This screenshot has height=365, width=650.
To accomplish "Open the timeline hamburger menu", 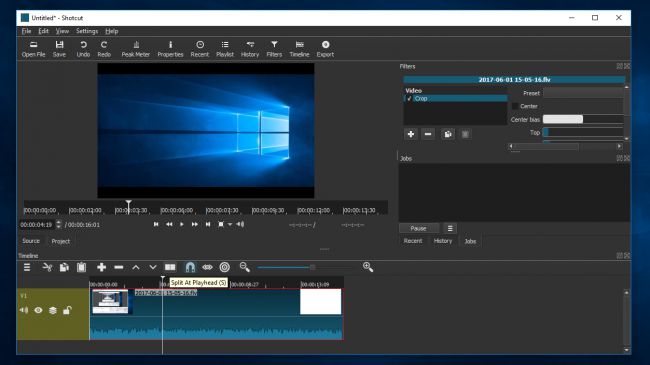I will coord(27,268).
